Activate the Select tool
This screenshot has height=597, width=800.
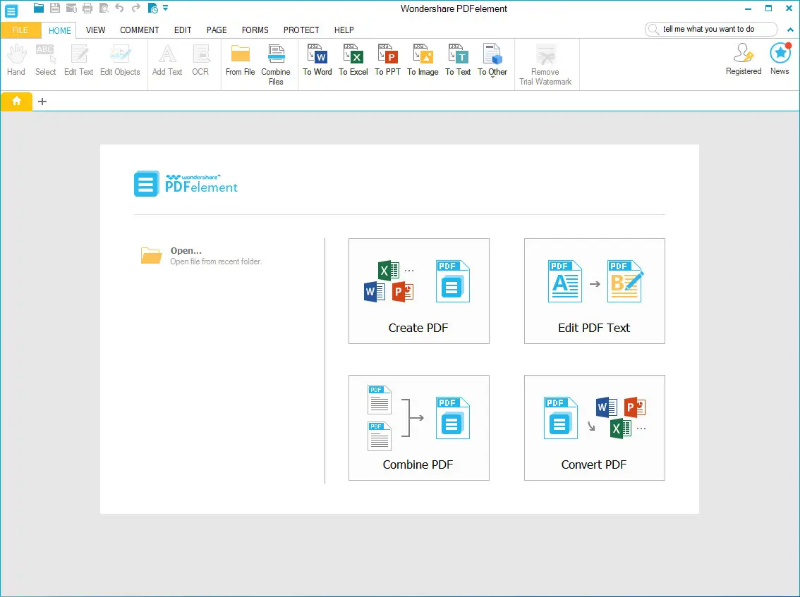(x=45, y=62)
